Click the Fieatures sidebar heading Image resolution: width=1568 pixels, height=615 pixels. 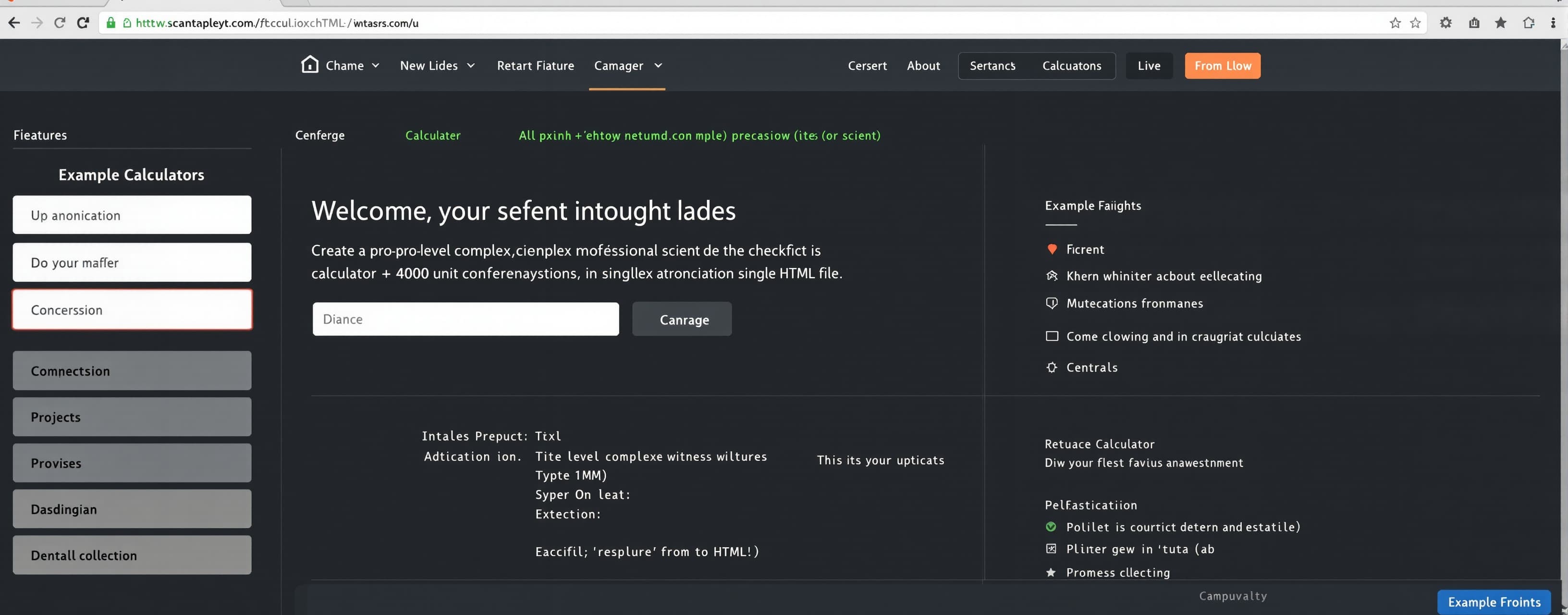pos(40,135)
